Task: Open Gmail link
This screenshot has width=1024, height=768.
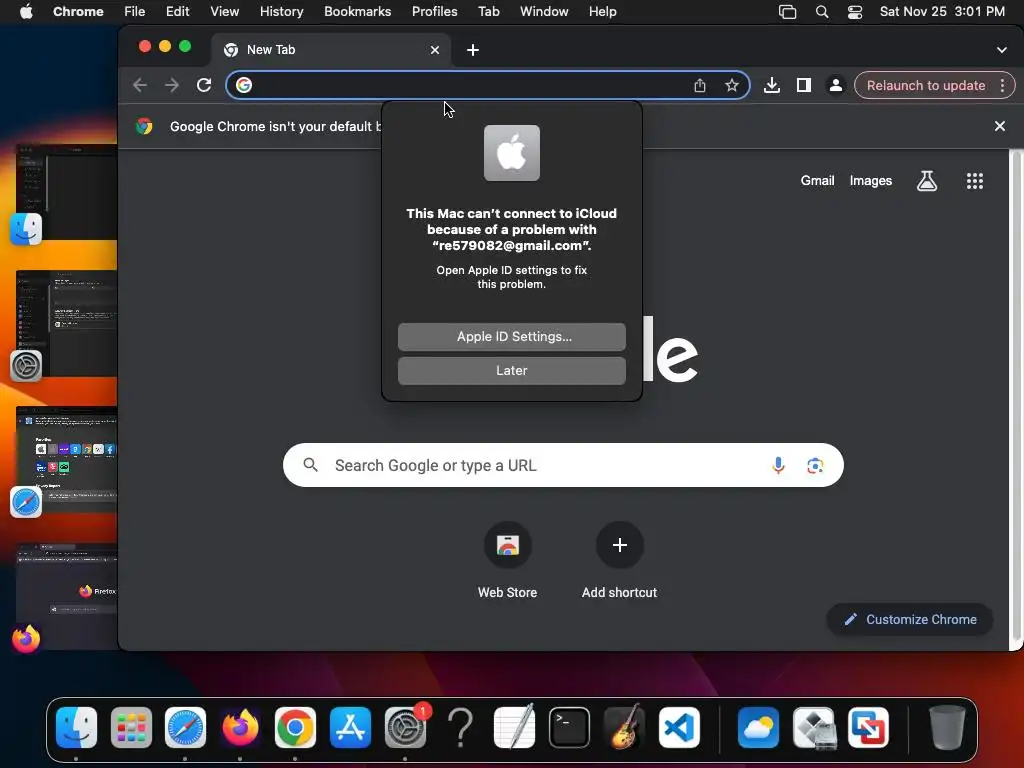Action: [x=817, y=181]
